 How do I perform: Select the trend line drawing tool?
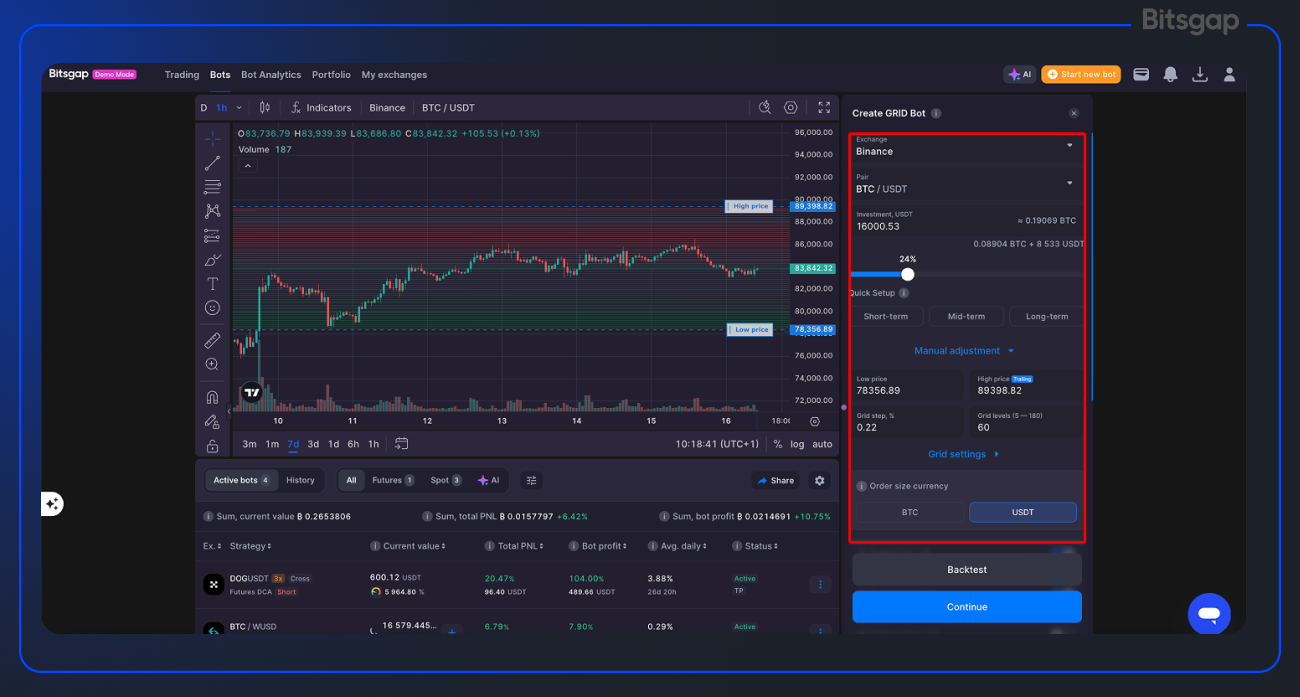pyautogui.click(x=212, y=163)
